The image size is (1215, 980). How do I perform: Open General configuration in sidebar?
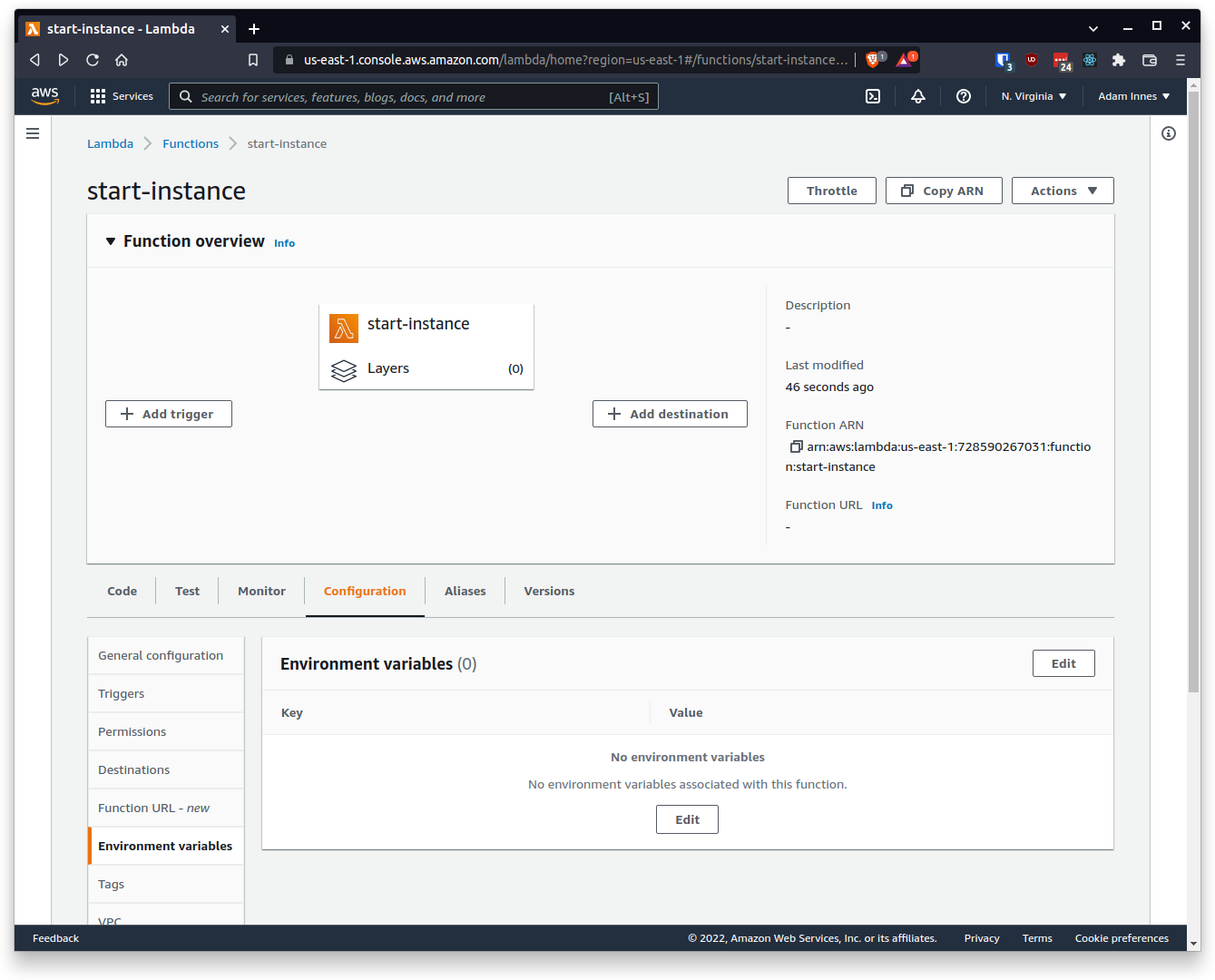166,655
